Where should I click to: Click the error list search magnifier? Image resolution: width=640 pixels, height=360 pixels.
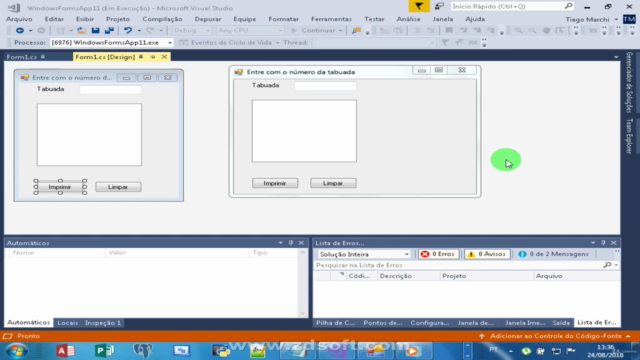(x=607, y=265)
